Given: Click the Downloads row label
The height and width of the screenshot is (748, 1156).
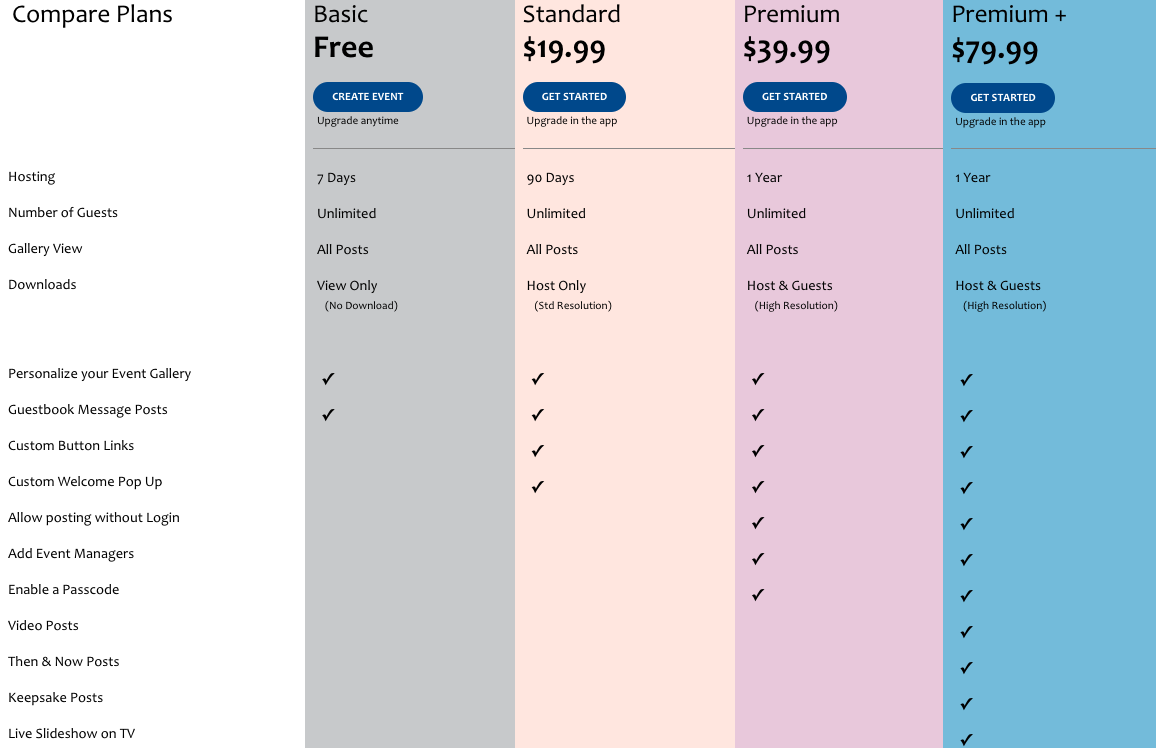Looking at the screenshot, I should coord(42,284).
